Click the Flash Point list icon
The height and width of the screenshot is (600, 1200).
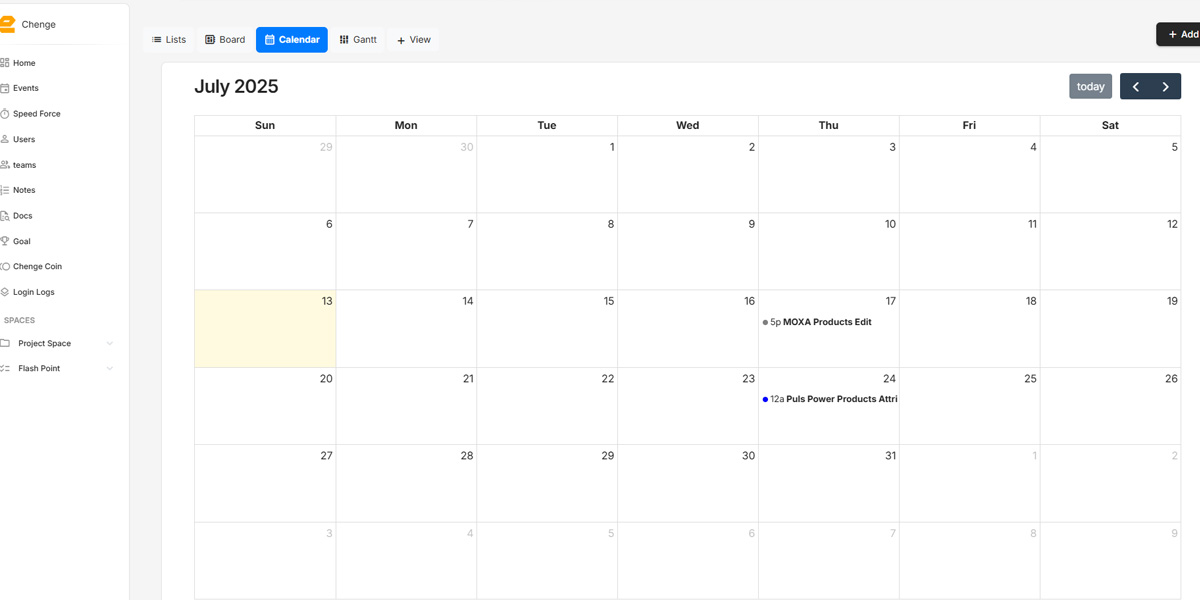[5, 368]
